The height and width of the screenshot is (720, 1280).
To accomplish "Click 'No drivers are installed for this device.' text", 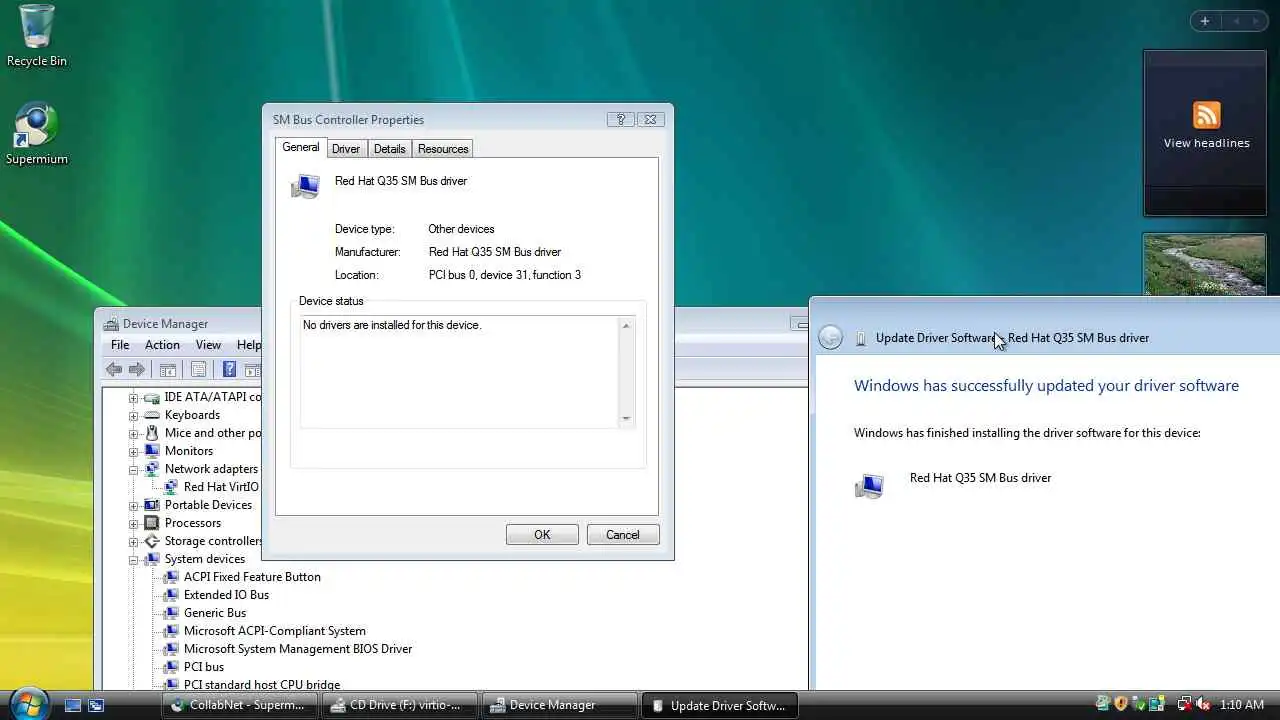I will [x=392, y=325].
